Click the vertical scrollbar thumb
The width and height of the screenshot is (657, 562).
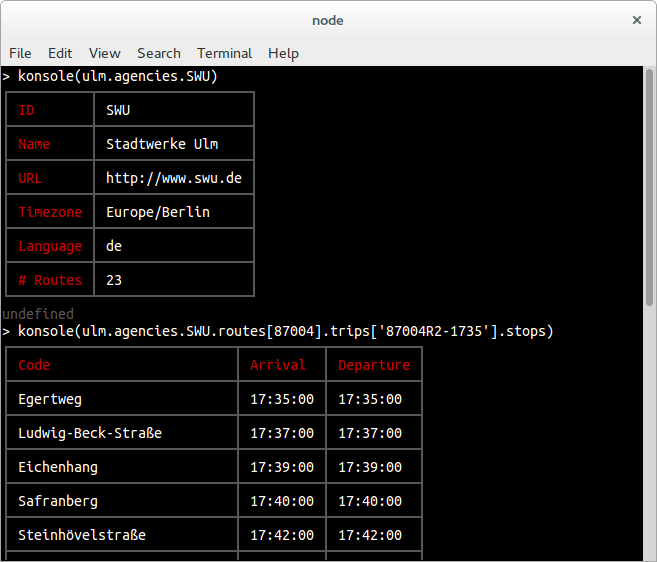point(649,187)
